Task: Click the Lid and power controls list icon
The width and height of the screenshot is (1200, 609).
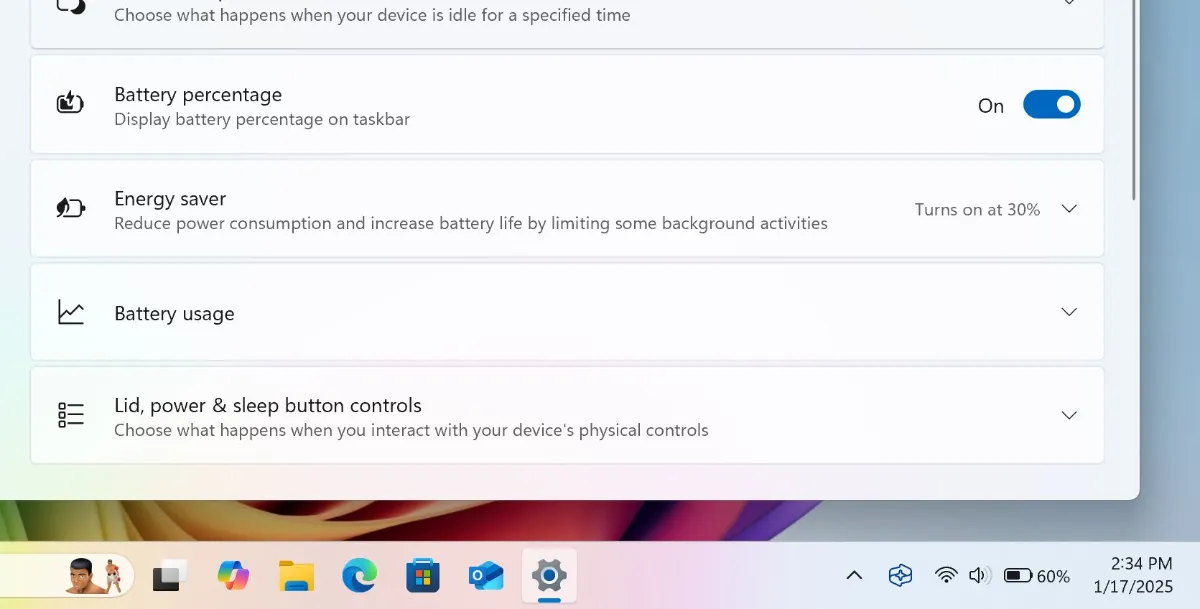Action: click(x=71, y=415)
